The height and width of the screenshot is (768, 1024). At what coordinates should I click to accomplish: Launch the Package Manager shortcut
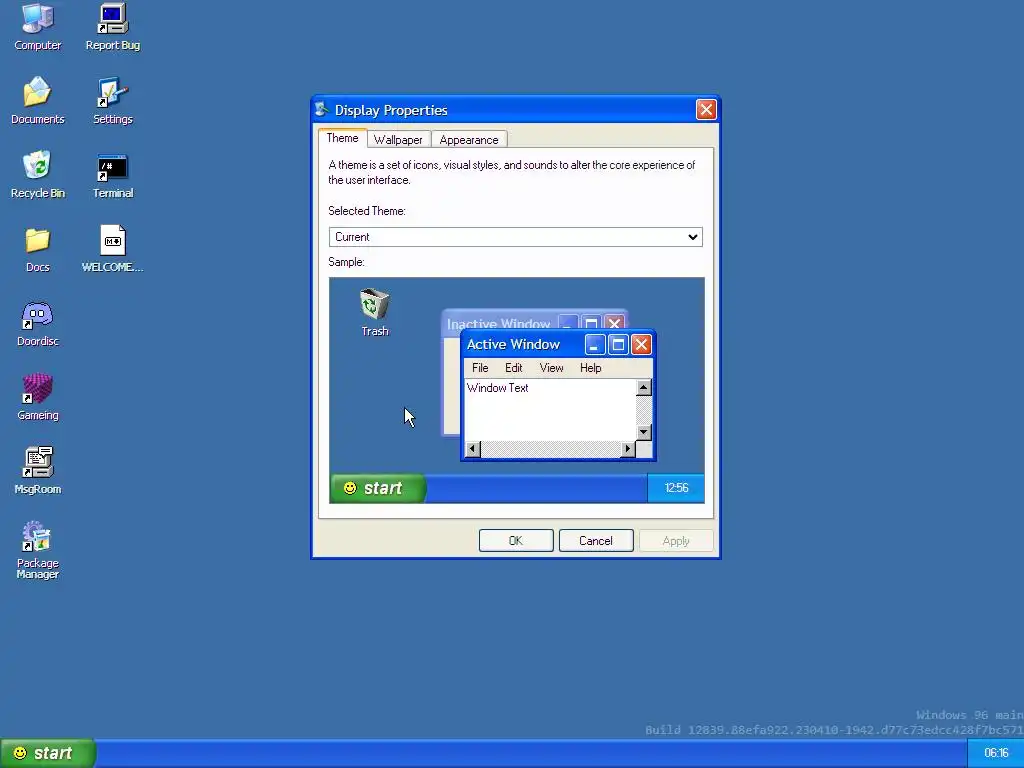click(x=37, y=549)
